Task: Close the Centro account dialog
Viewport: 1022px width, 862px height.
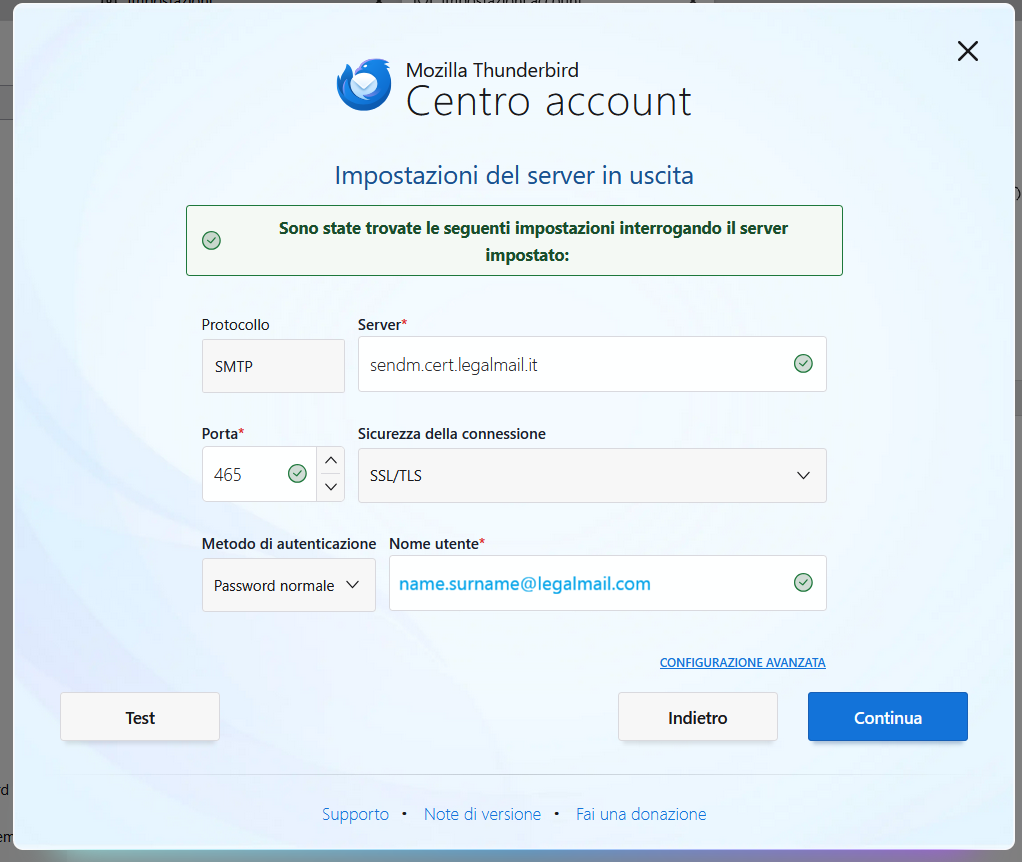Action: (967, 52)
